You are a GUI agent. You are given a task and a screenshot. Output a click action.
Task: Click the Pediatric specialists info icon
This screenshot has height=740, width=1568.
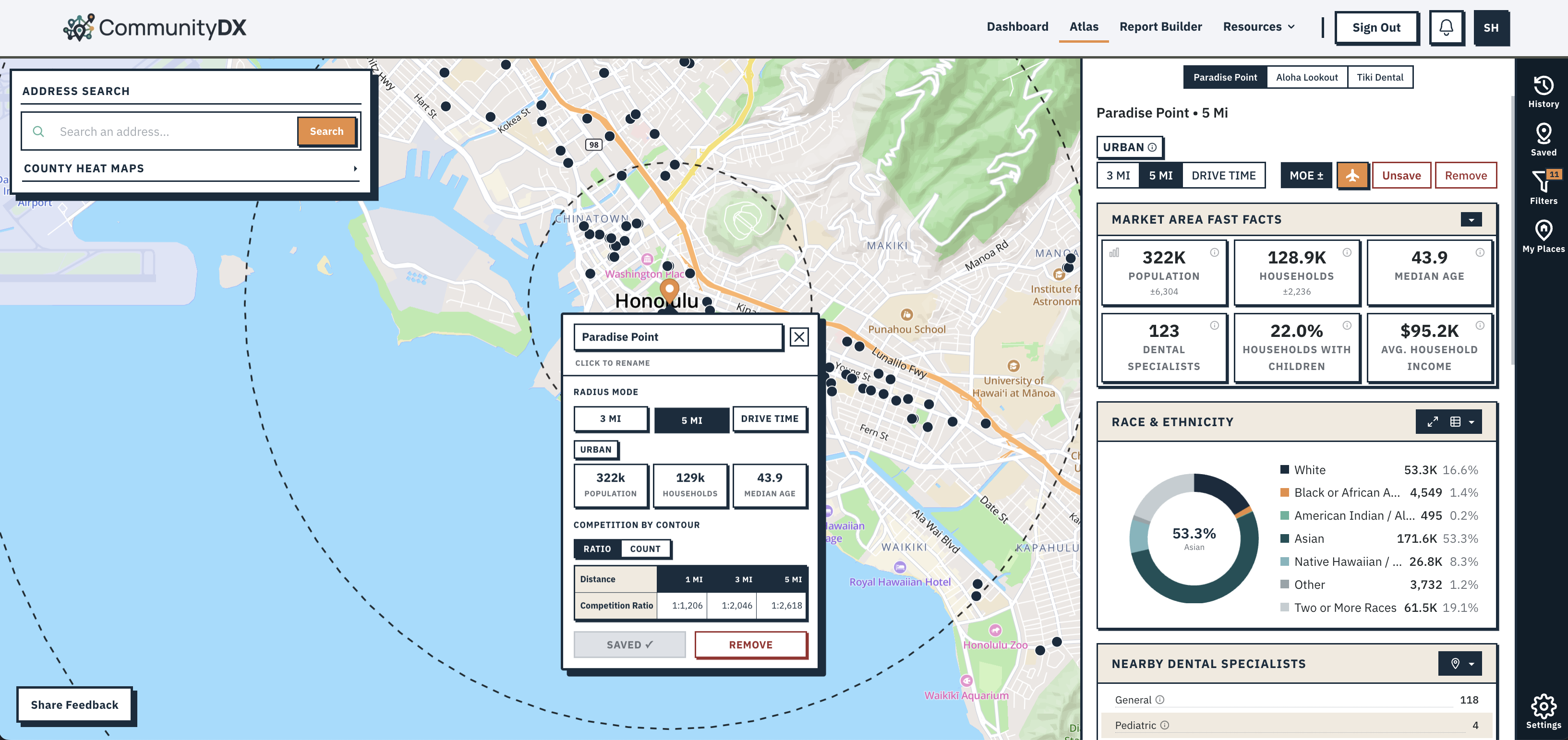1164,726
